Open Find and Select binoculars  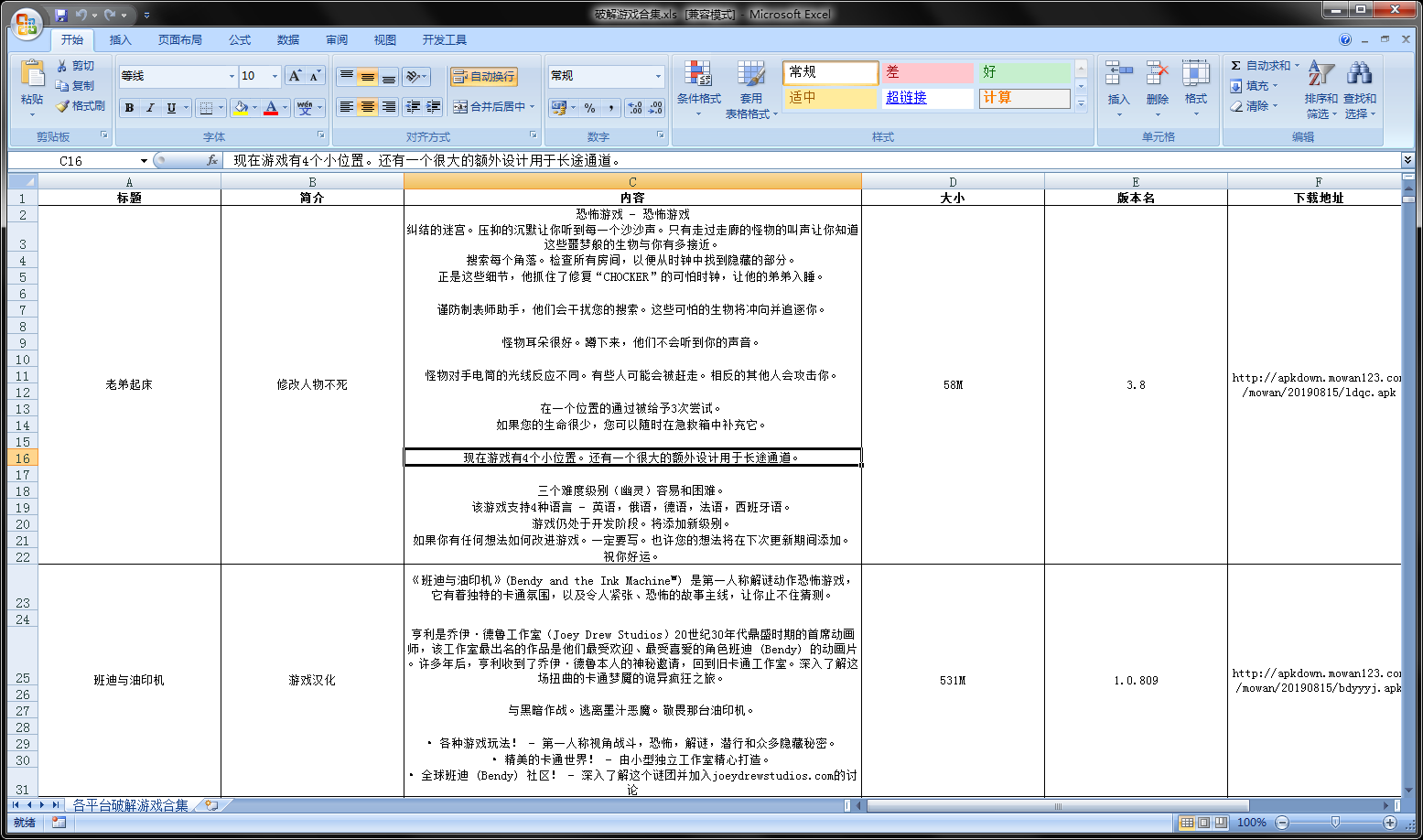pos(1359,89)
